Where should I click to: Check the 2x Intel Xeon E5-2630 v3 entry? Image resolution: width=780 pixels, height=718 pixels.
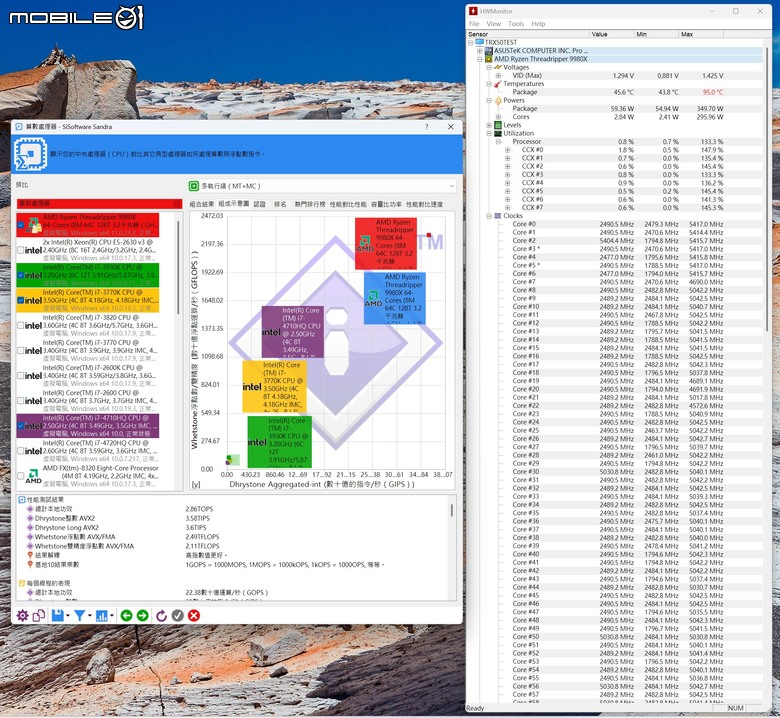click(20, 250)
